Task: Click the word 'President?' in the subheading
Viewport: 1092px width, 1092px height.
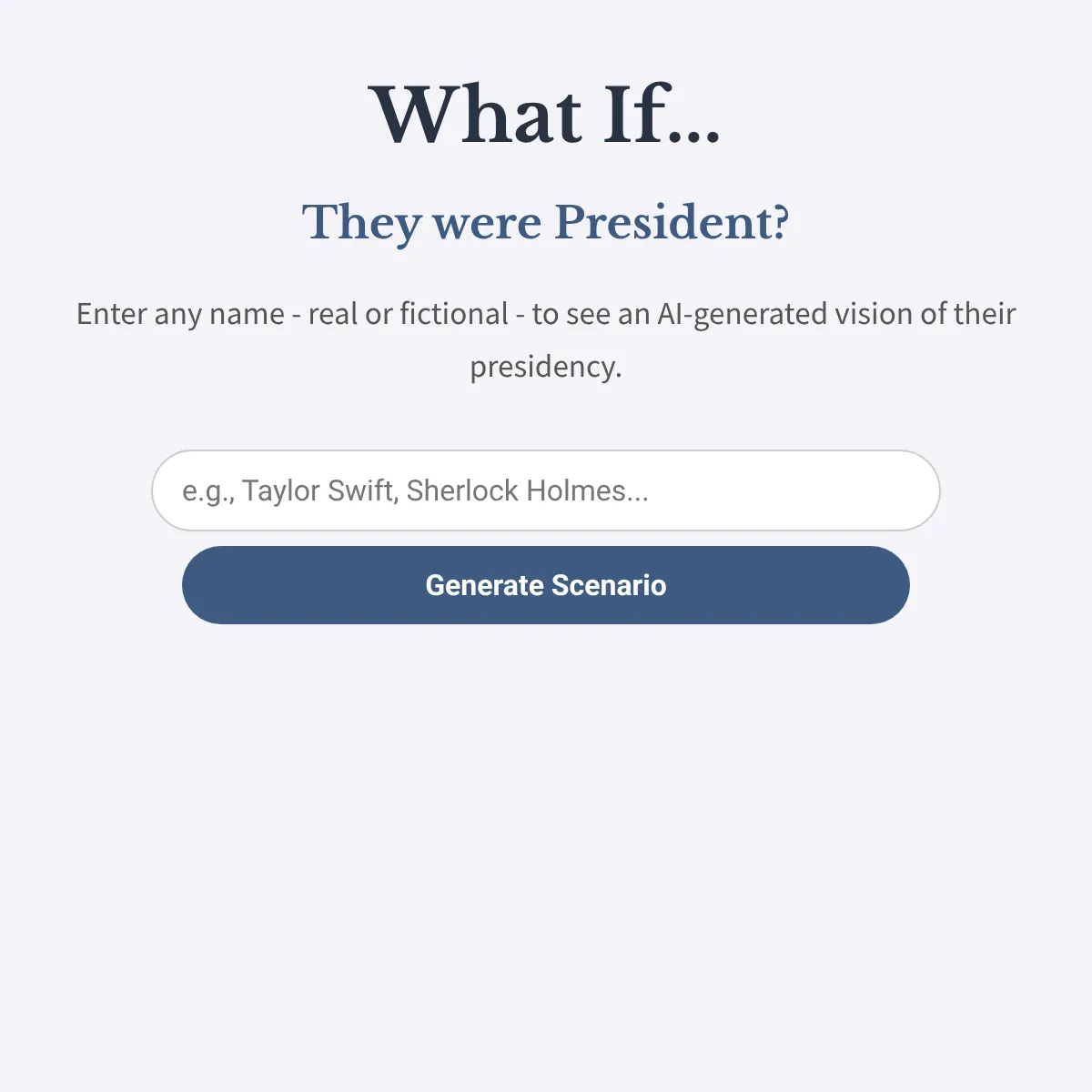Action: pos(672,222)
